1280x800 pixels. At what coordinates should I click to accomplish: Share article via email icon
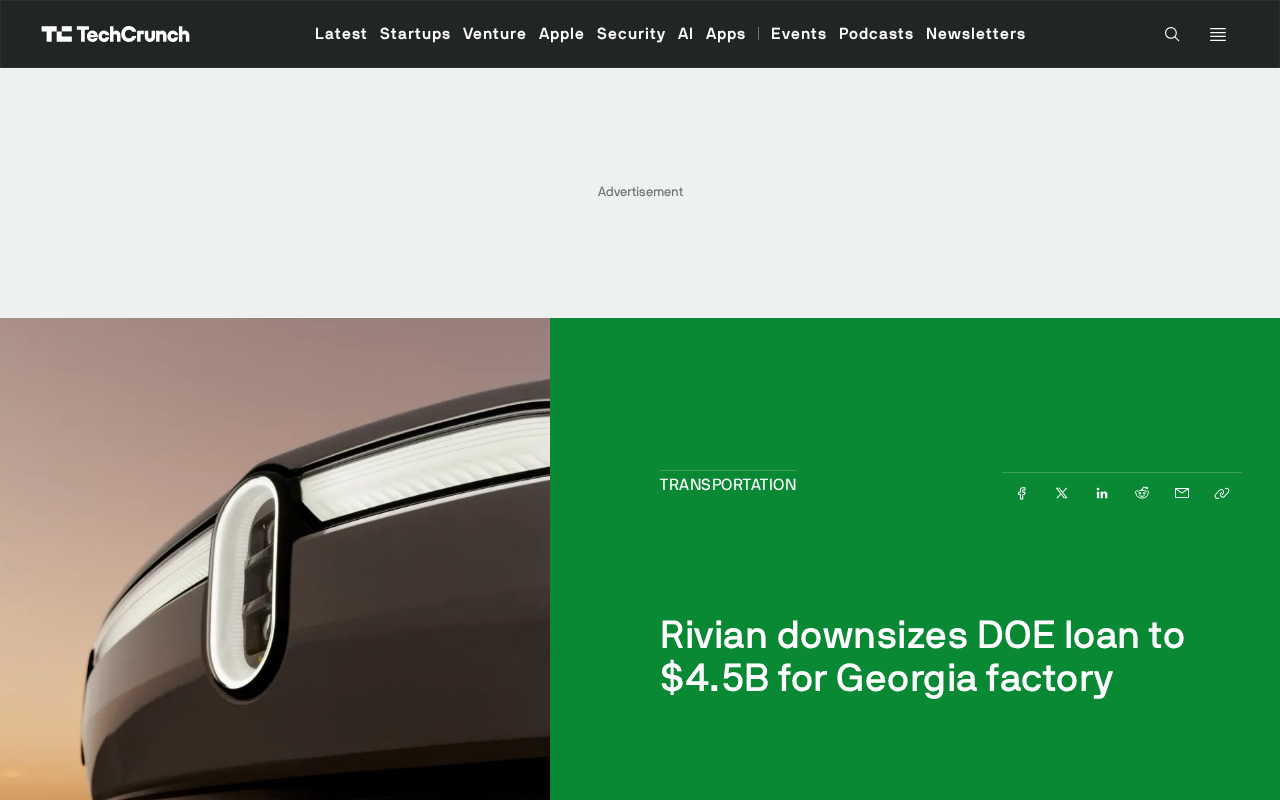(1182, 493)
